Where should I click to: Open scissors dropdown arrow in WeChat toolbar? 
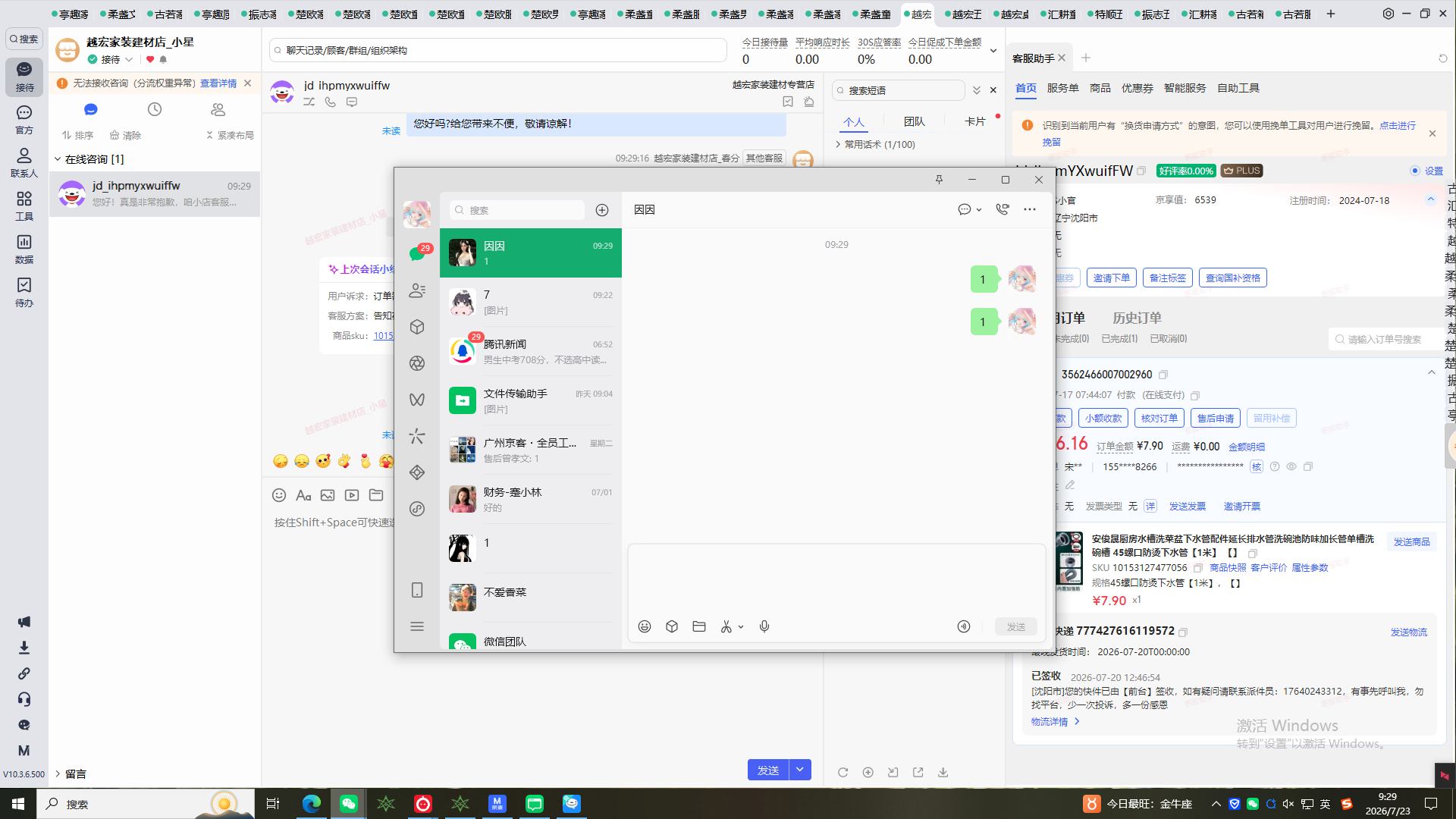pyautogui.click(x=741, y=627)
